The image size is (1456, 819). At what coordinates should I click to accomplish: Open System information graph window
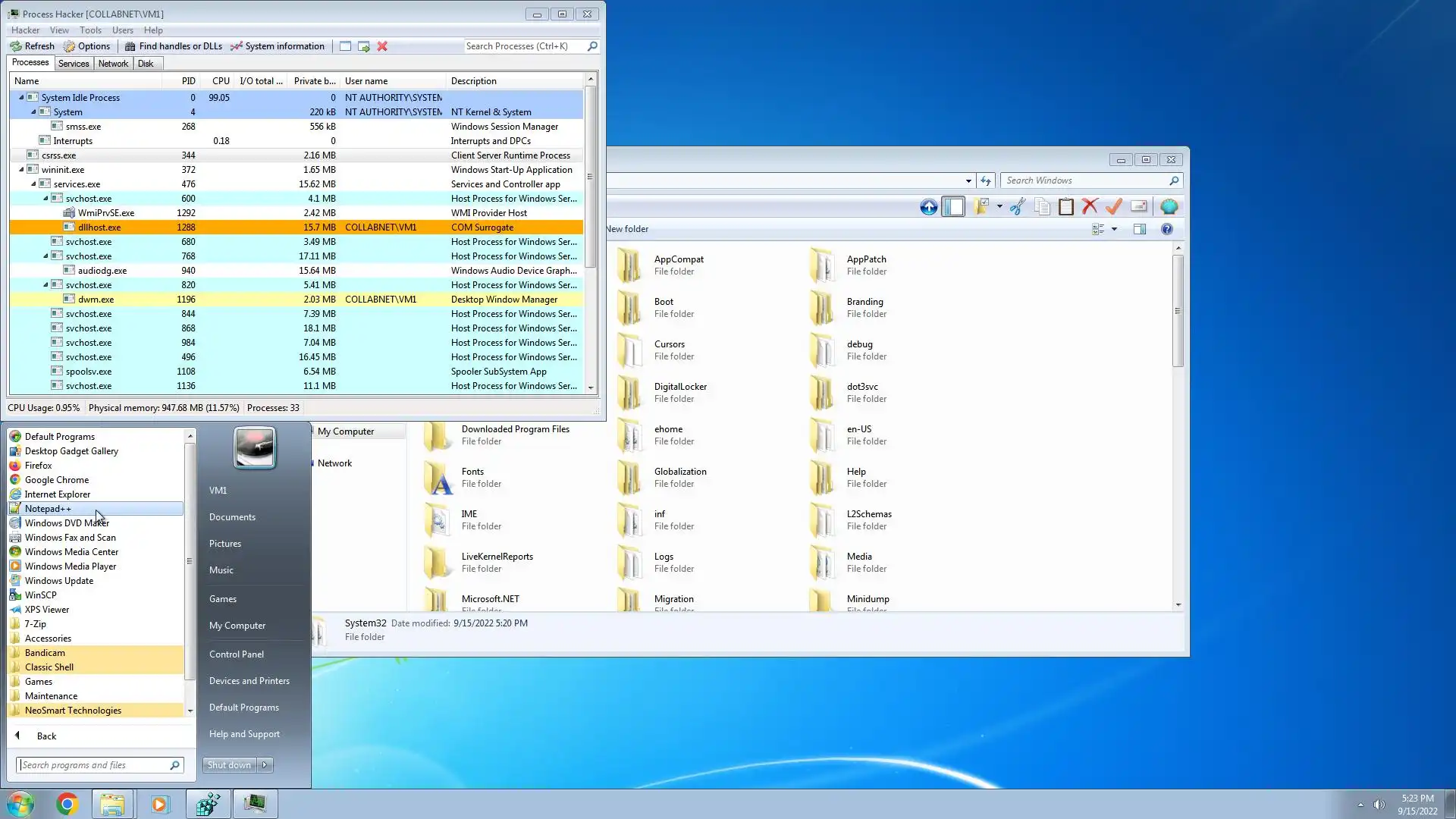tap(278, 46)
